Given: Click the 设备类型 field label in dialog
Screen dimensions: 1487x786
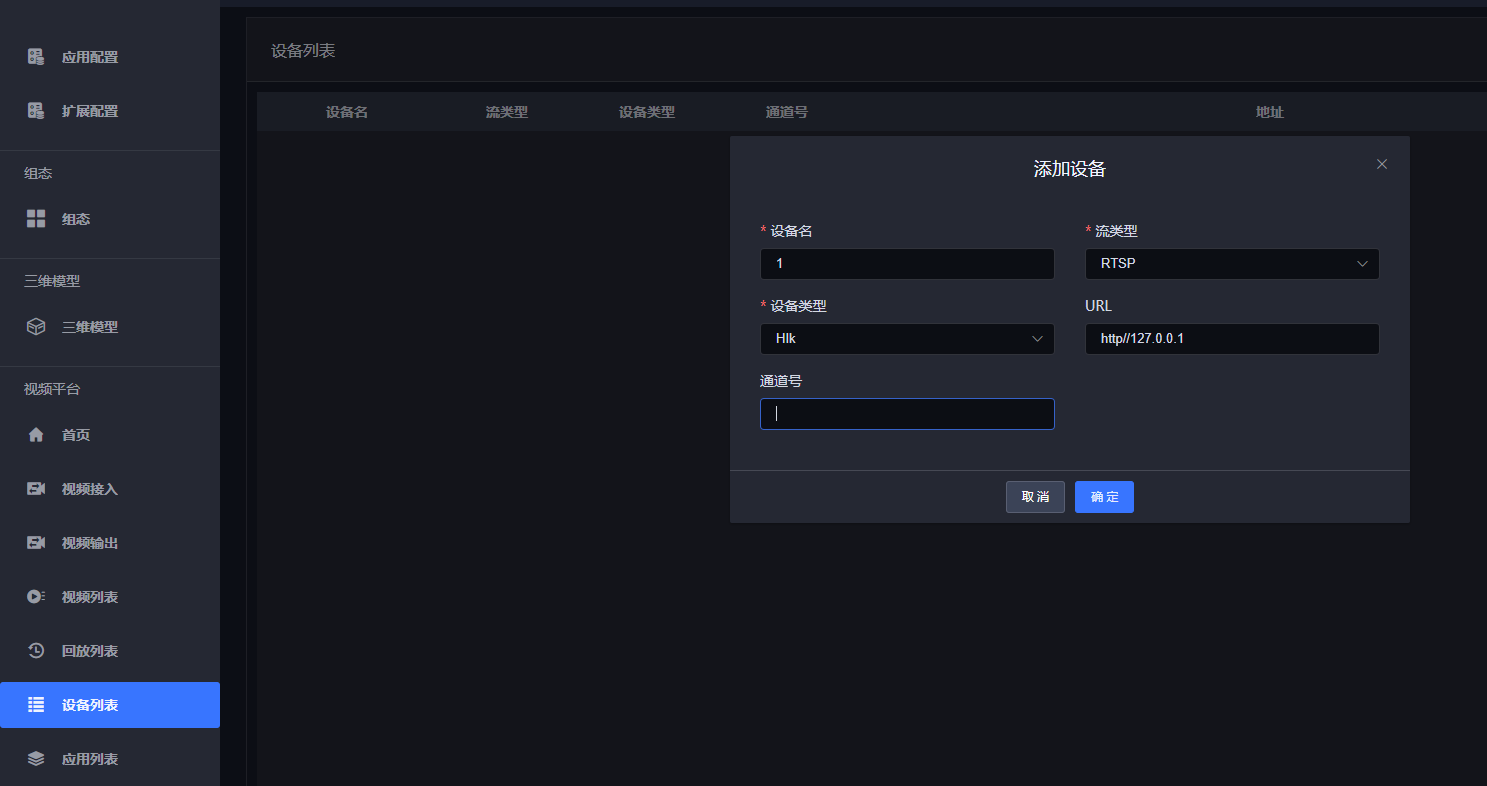Looking at the screenshot, I should [x=798, y=306].
